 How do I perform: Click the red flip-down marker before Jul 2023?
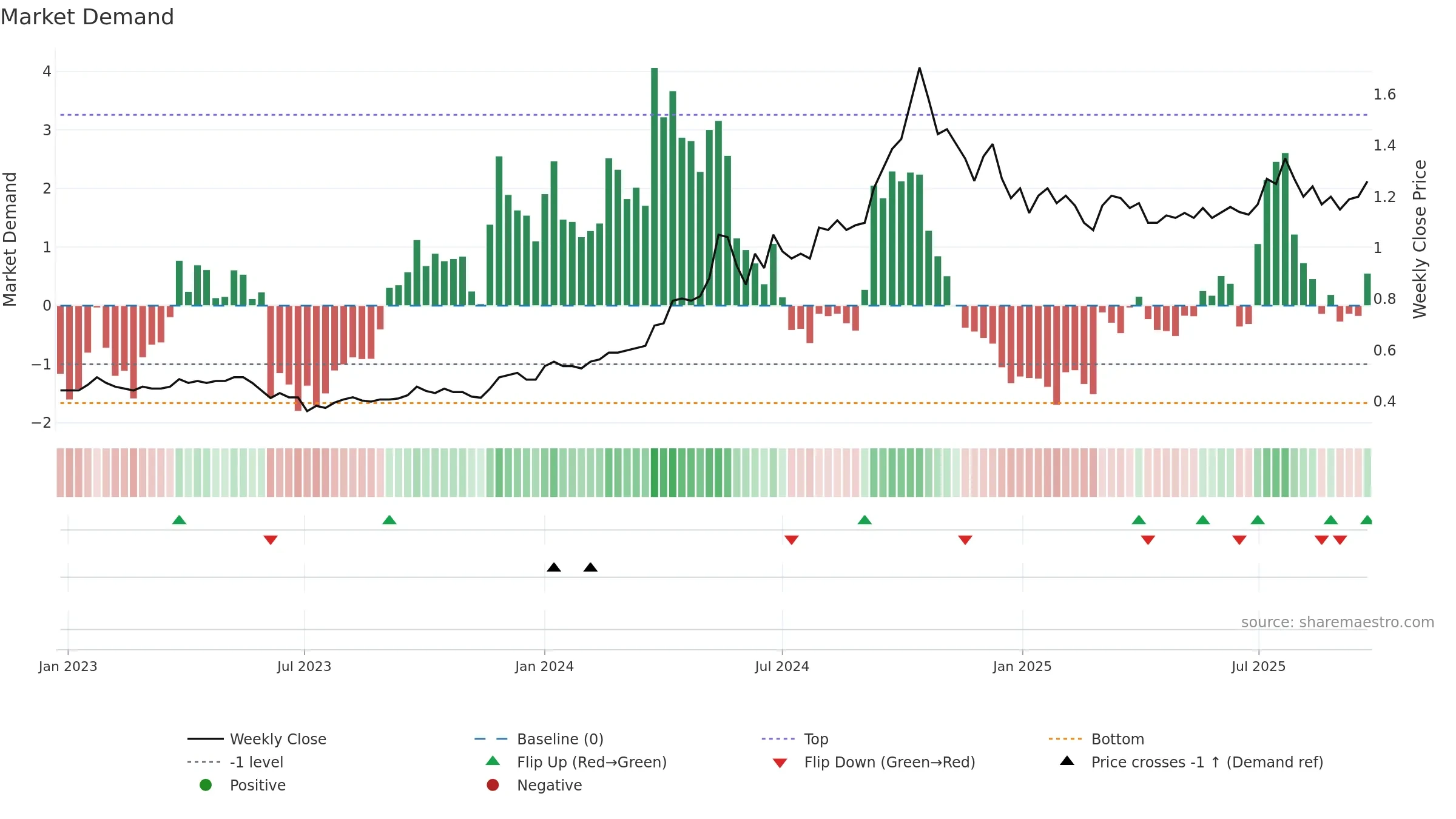pyautogui.click(x=271, y=540)
